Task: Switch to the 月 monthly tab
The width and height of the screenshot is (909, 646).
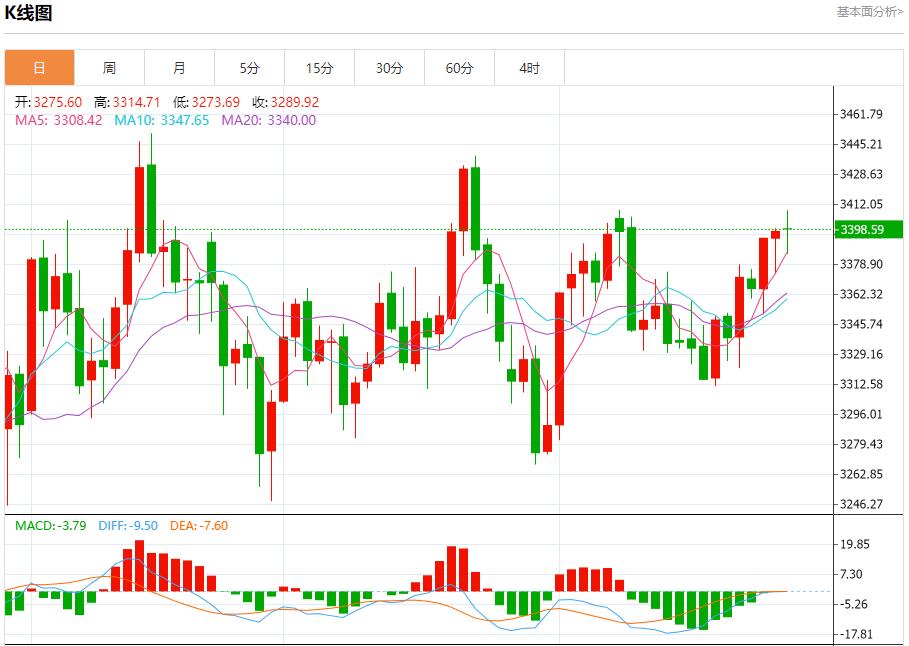Action: click(179, 68)
